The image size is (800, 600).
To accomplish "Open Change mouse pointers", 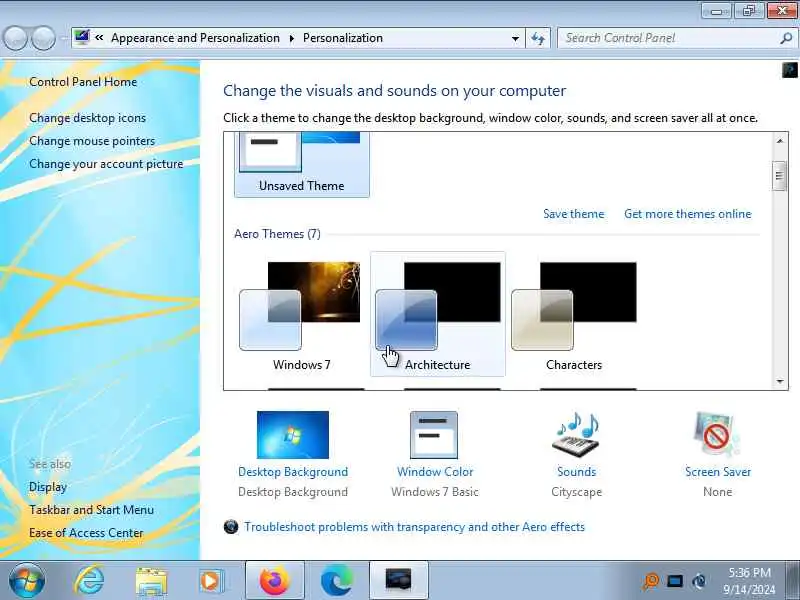I will (92, 141).
